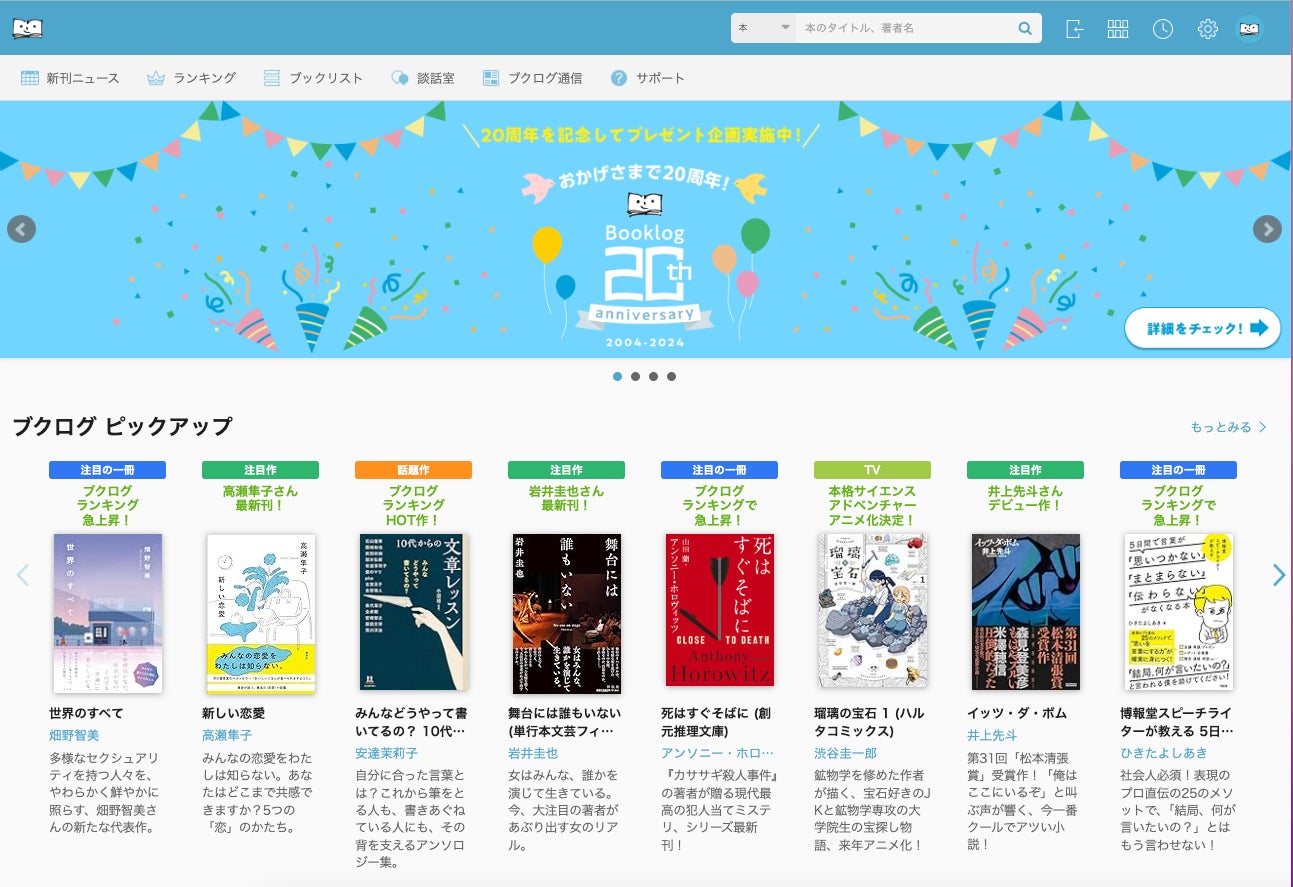
Task: Click the user avatar icon
Action: (1250, 29)
